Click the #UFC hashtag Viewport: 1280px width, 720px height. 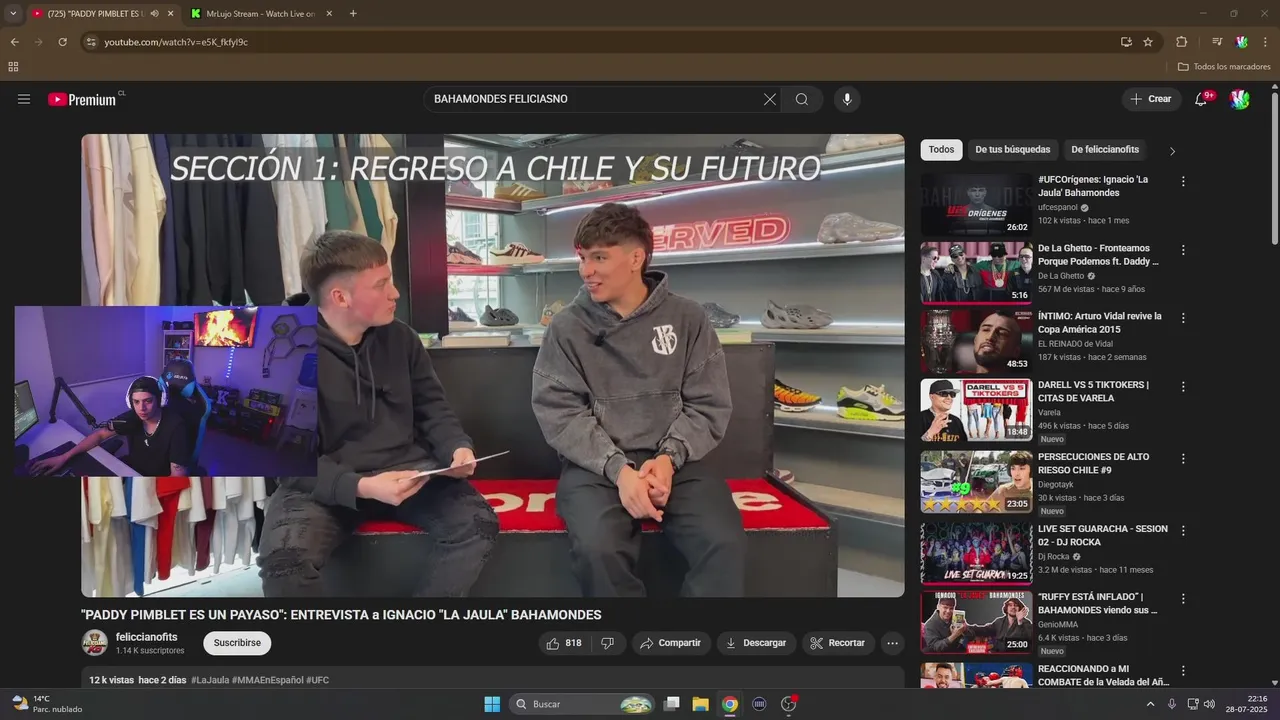(x=318, y=680)
